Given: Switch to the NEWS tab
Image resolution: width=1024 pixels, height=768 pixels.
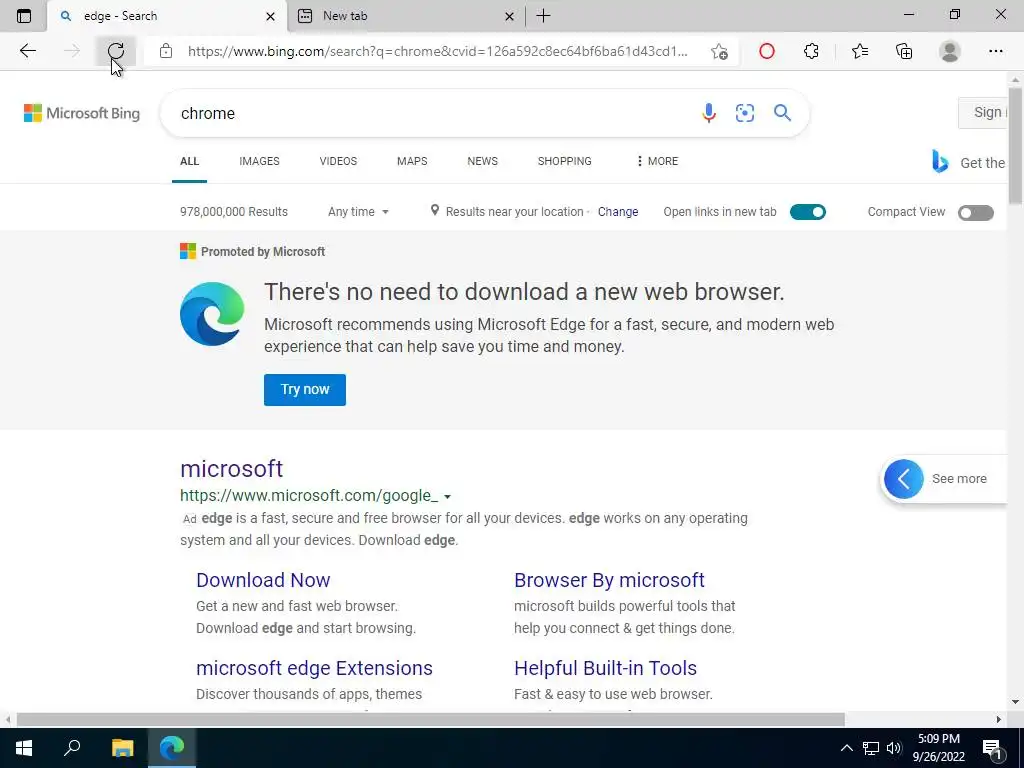Looking at the screenshot, I should 483,161.
